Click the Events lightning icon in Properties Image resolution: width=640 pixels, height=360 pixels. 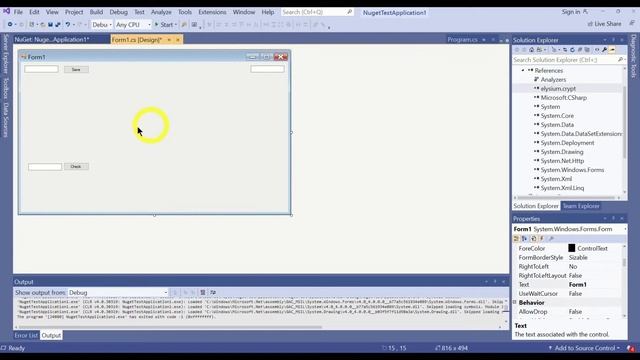click(x=542, y=238)
